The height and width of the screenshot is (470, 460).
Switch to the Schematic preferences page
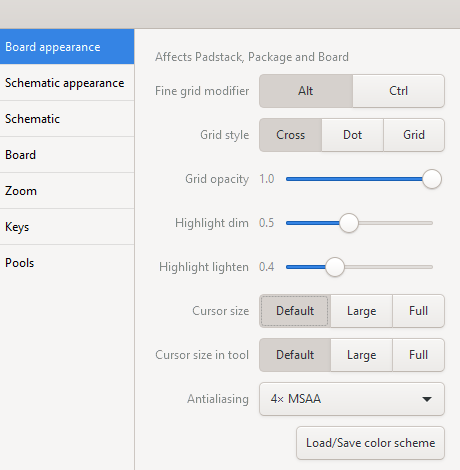pyautogui.click(x=67, y=119)
